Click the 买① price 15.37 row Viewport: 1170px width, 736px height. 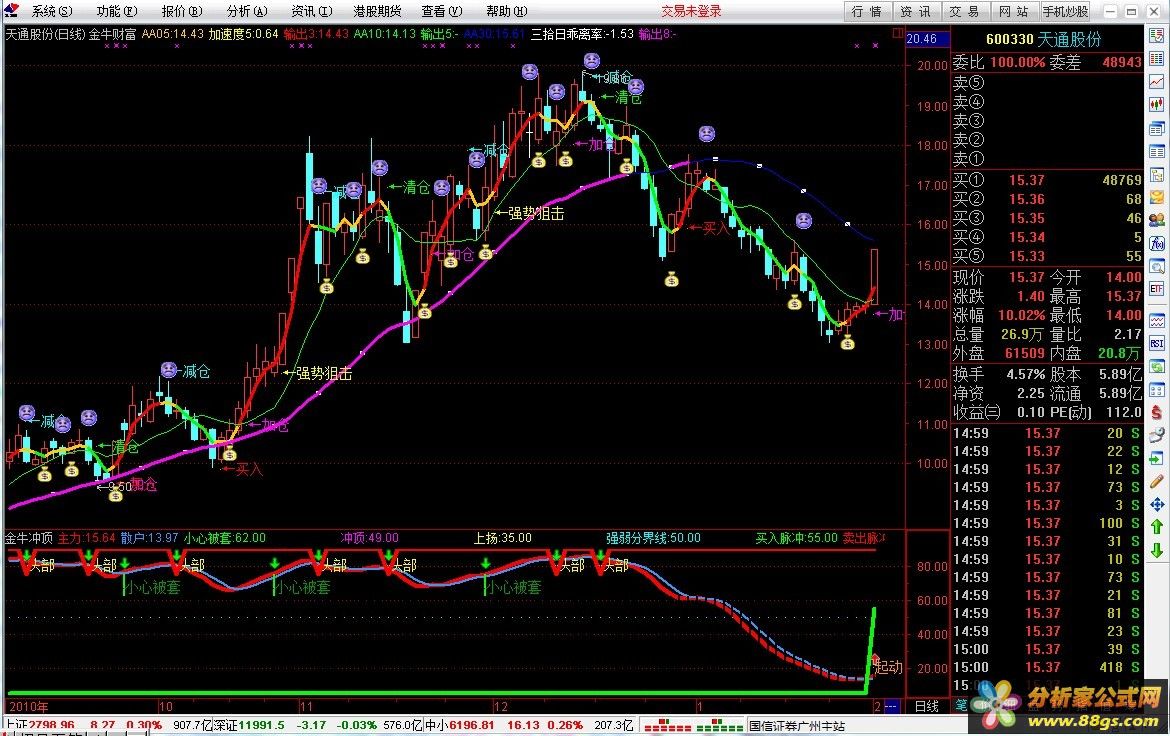(1047, 180)
